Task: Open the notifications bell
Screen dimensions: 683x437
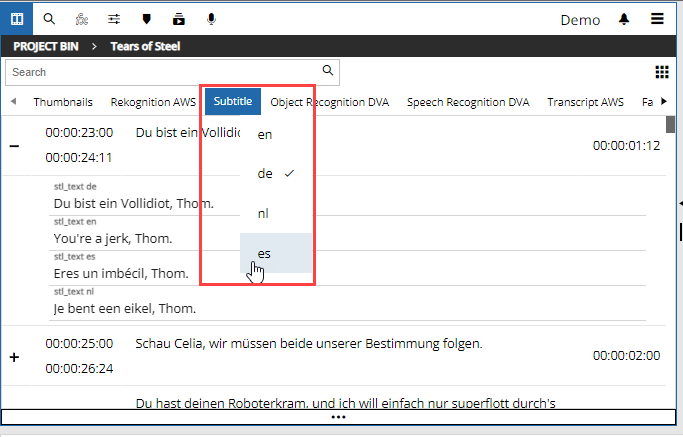Action: click(x=624, y=19)
